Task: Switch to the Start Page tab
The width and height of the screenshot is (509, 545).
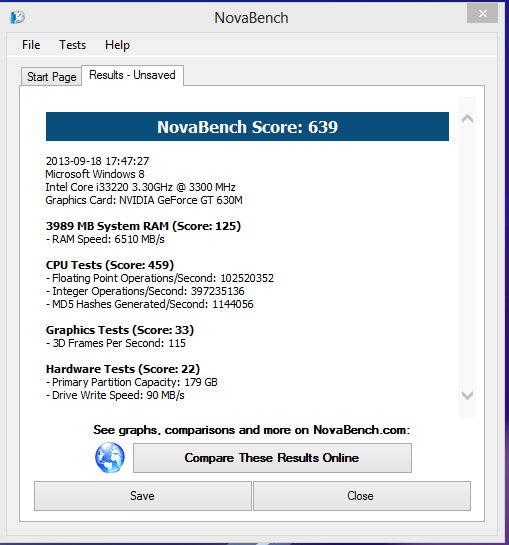Action: tap(51, 77)
